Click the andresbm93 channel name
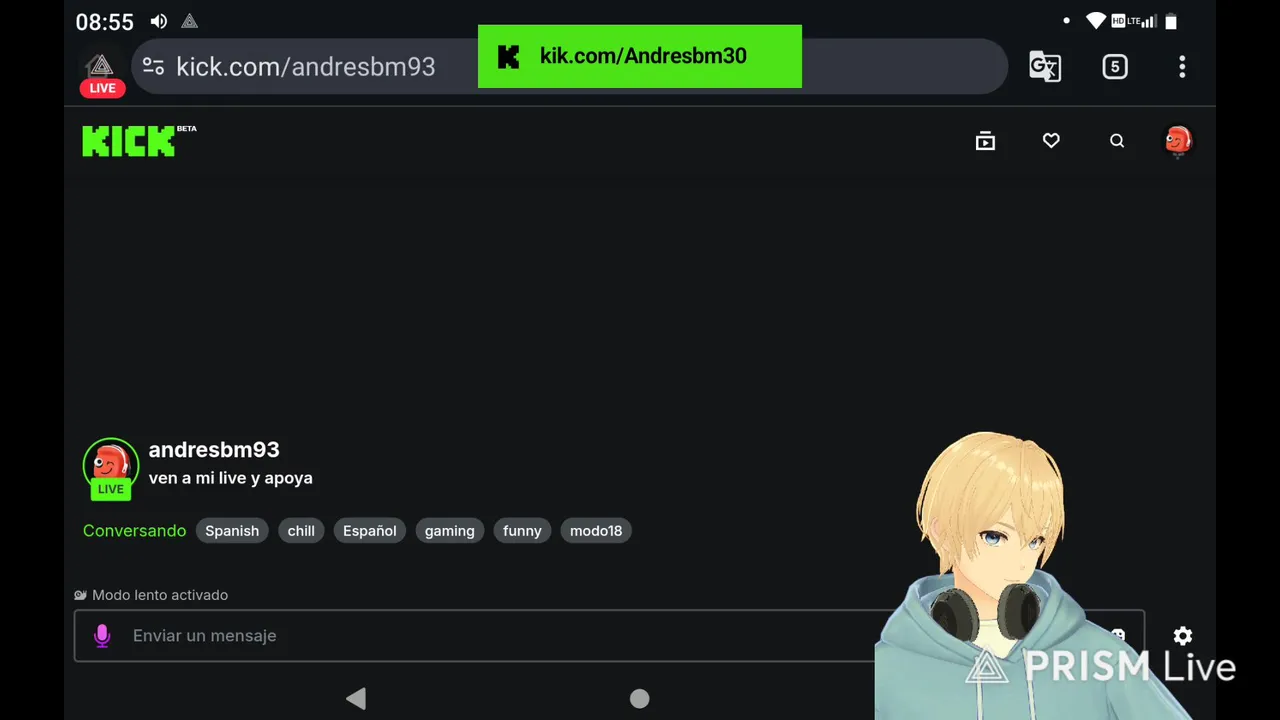Viewport: 1280px width, 720px height. point(214,450)
